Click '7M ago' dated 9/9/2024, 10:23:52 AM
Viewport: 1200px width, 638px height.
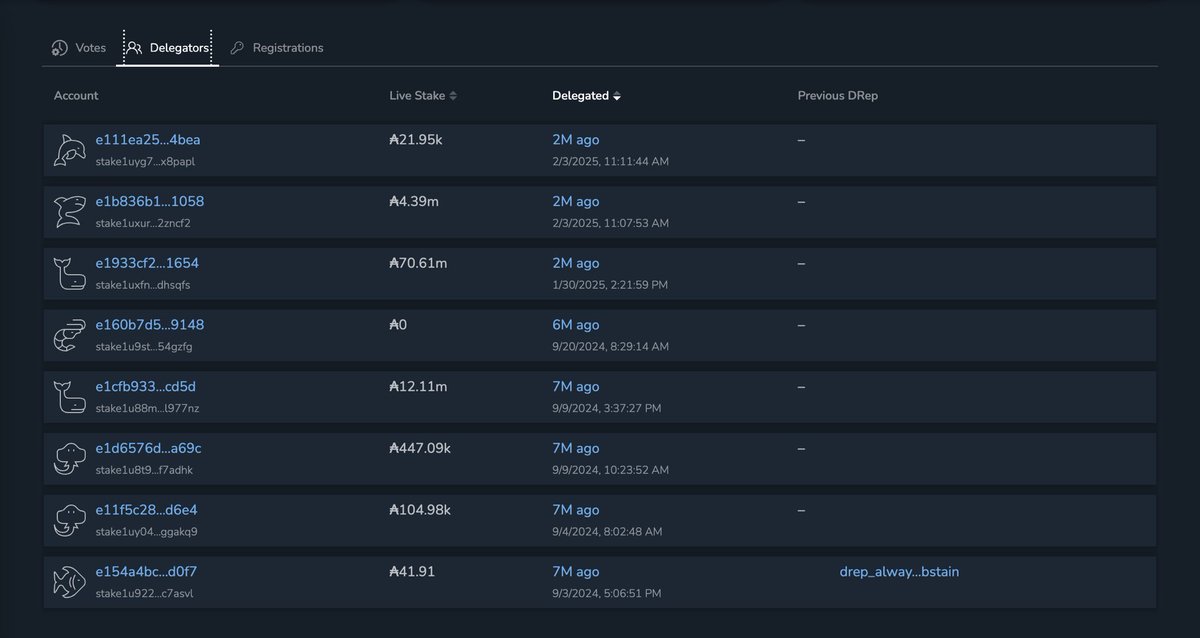pyautogui.click(x=576, y=450)
